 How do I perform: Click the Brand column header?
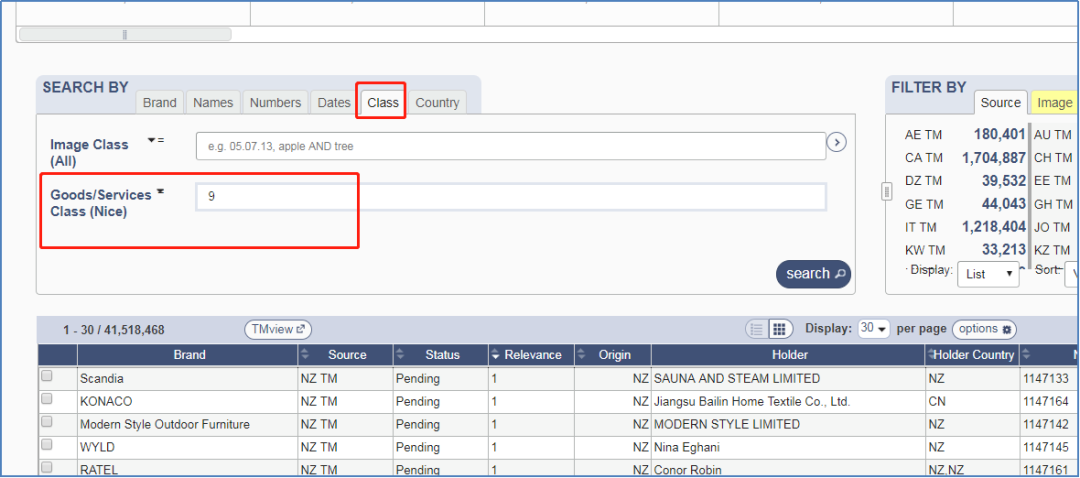tap(189, 355)
